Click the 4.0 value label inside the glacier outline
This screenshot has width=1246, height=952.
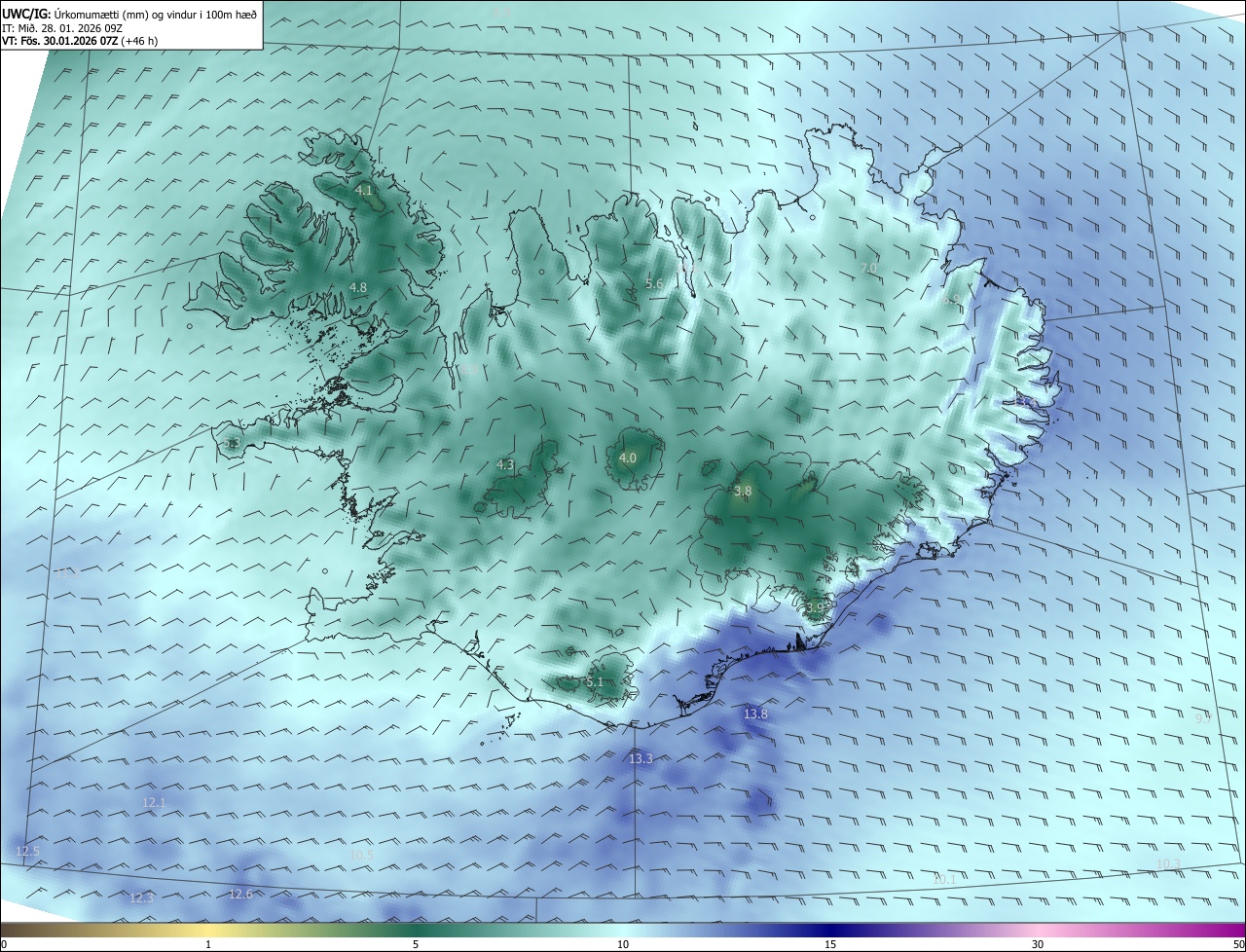(628, 458)
